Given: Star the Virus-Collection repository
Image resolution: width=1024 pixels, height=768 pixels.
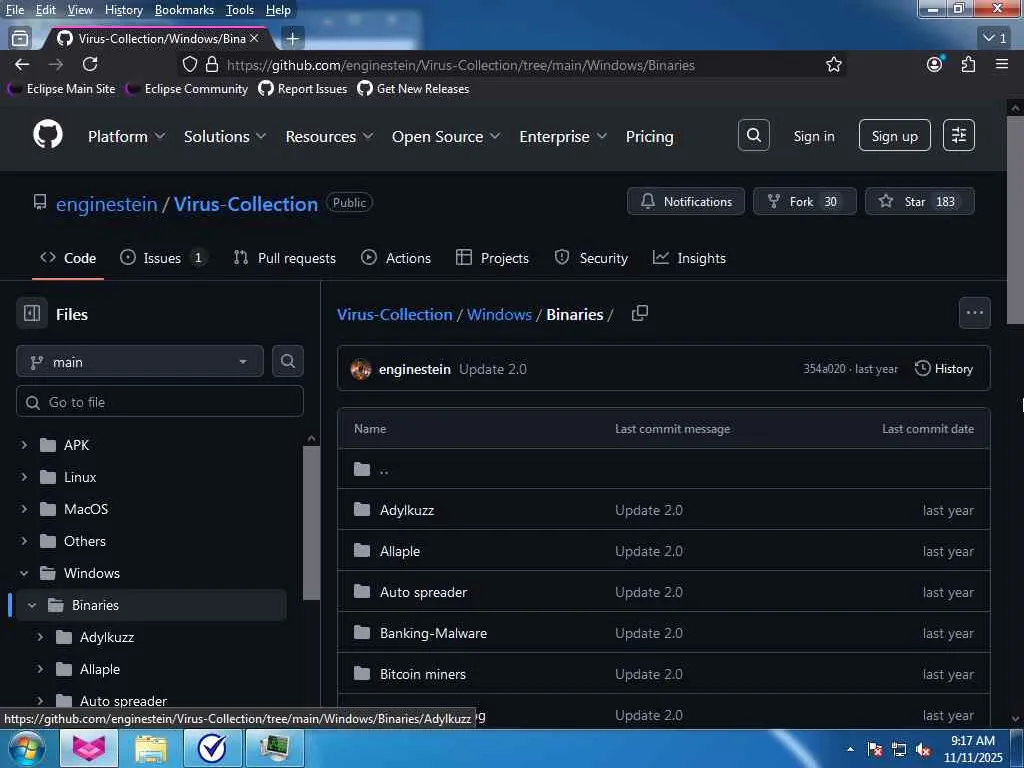Looking at the screenshot, I should click(920, 201).
